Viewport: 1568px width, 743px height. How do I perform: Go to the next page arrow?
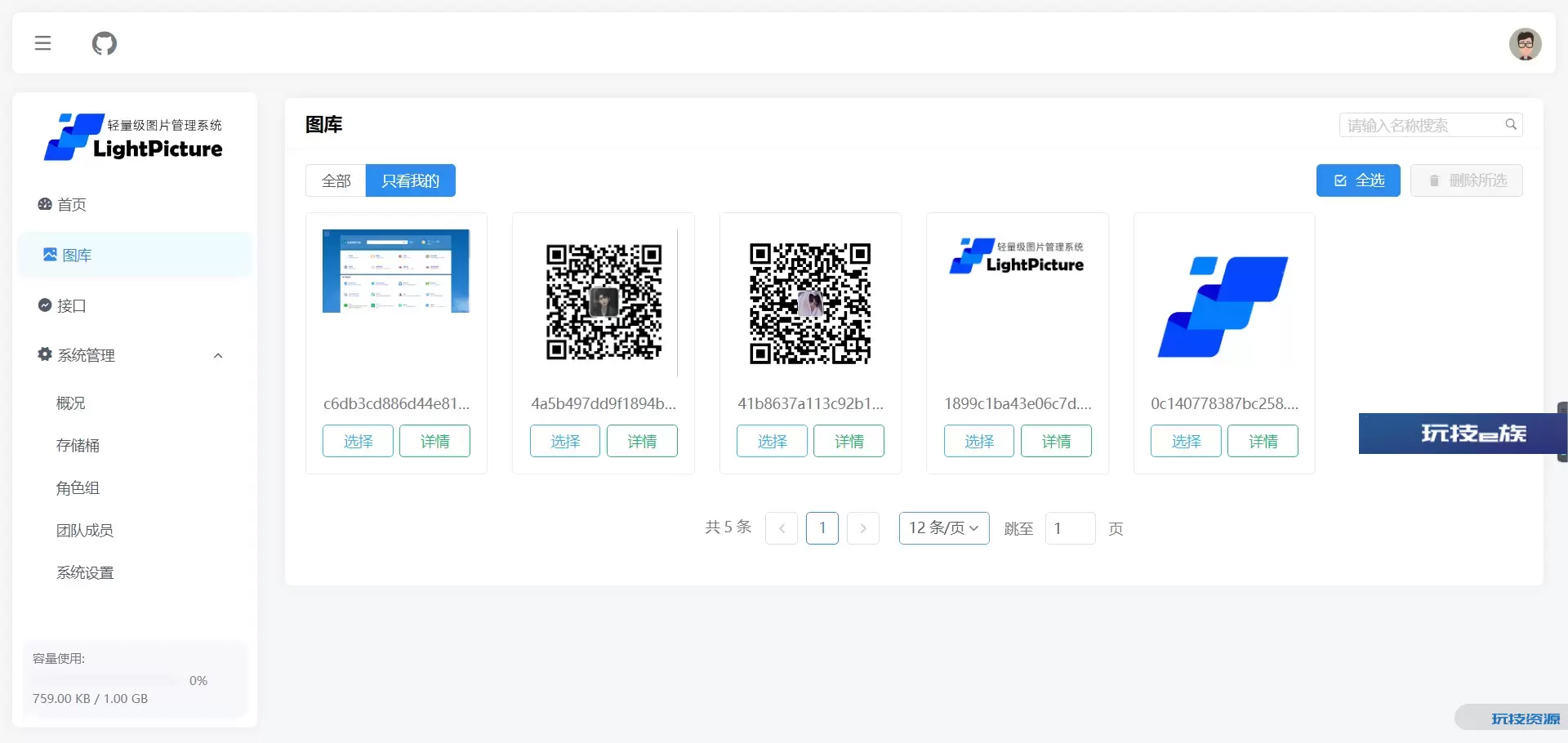click(x=863, y=528)
